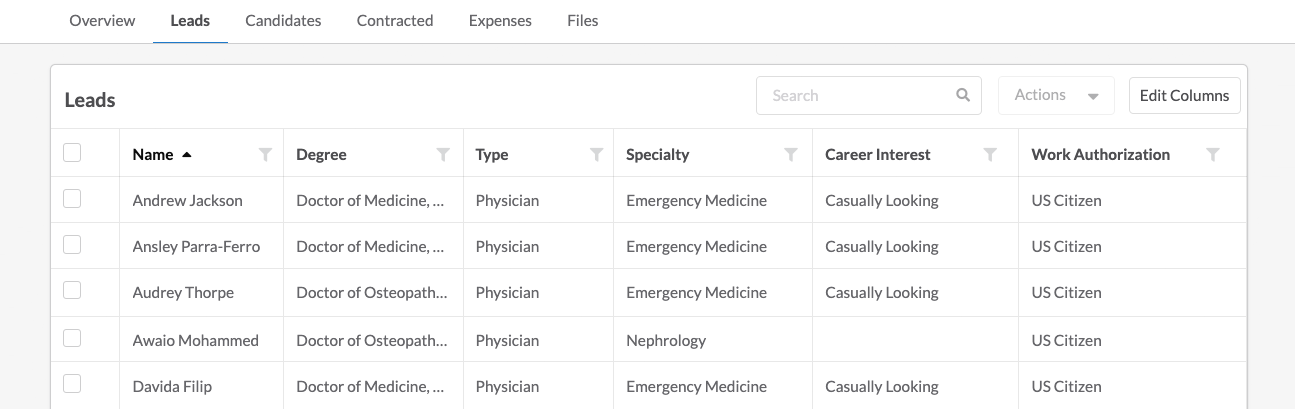Click the search magnifier icon

tap(963, 95)
